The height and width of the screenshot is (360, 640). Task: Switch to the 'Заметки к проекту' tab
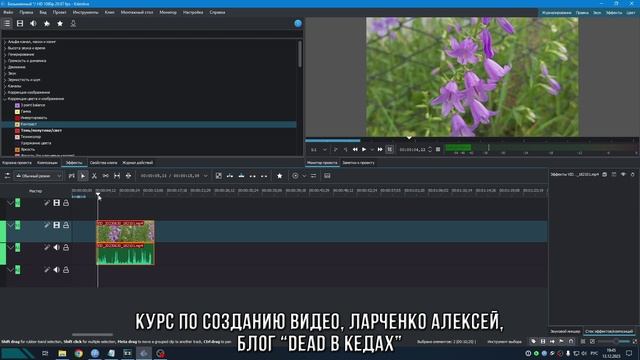(x=358, y=163)
